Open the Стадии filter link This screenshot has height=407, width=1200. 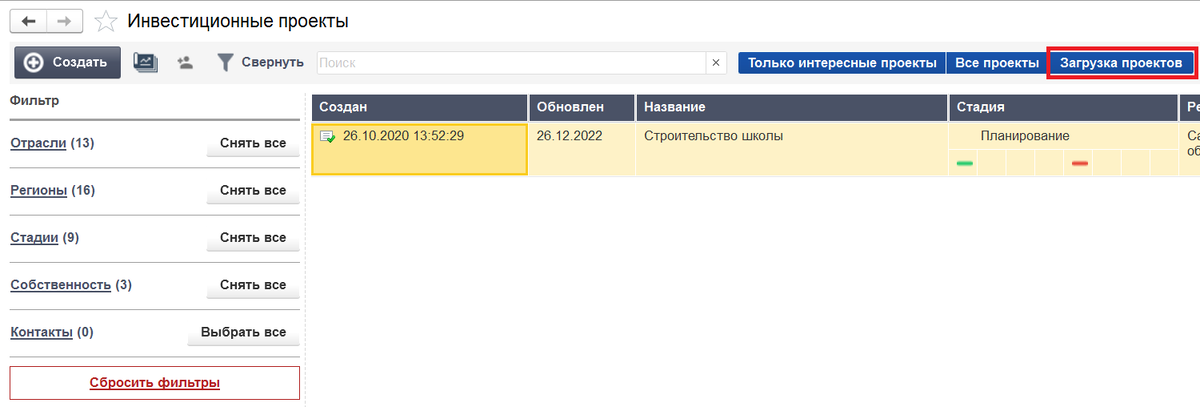click(x=34, y=237)
